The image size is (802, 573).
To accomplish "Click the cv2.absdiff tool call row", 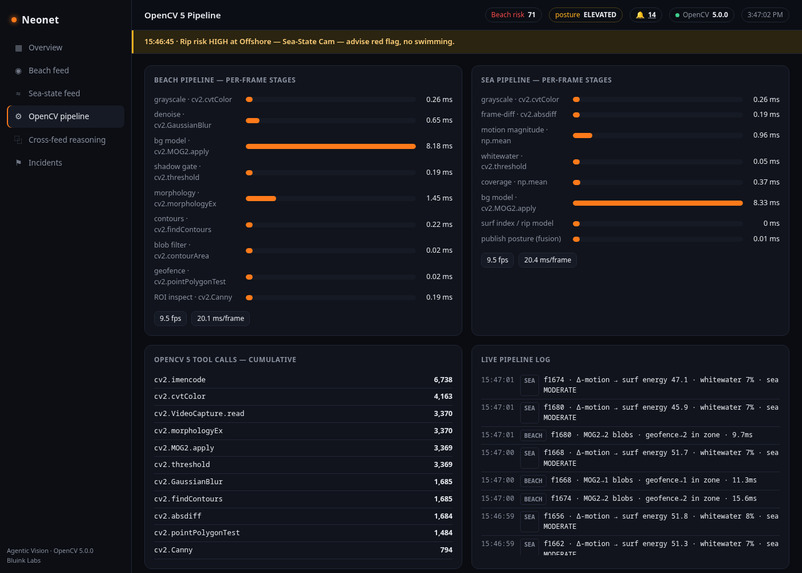I will [303, 516].
